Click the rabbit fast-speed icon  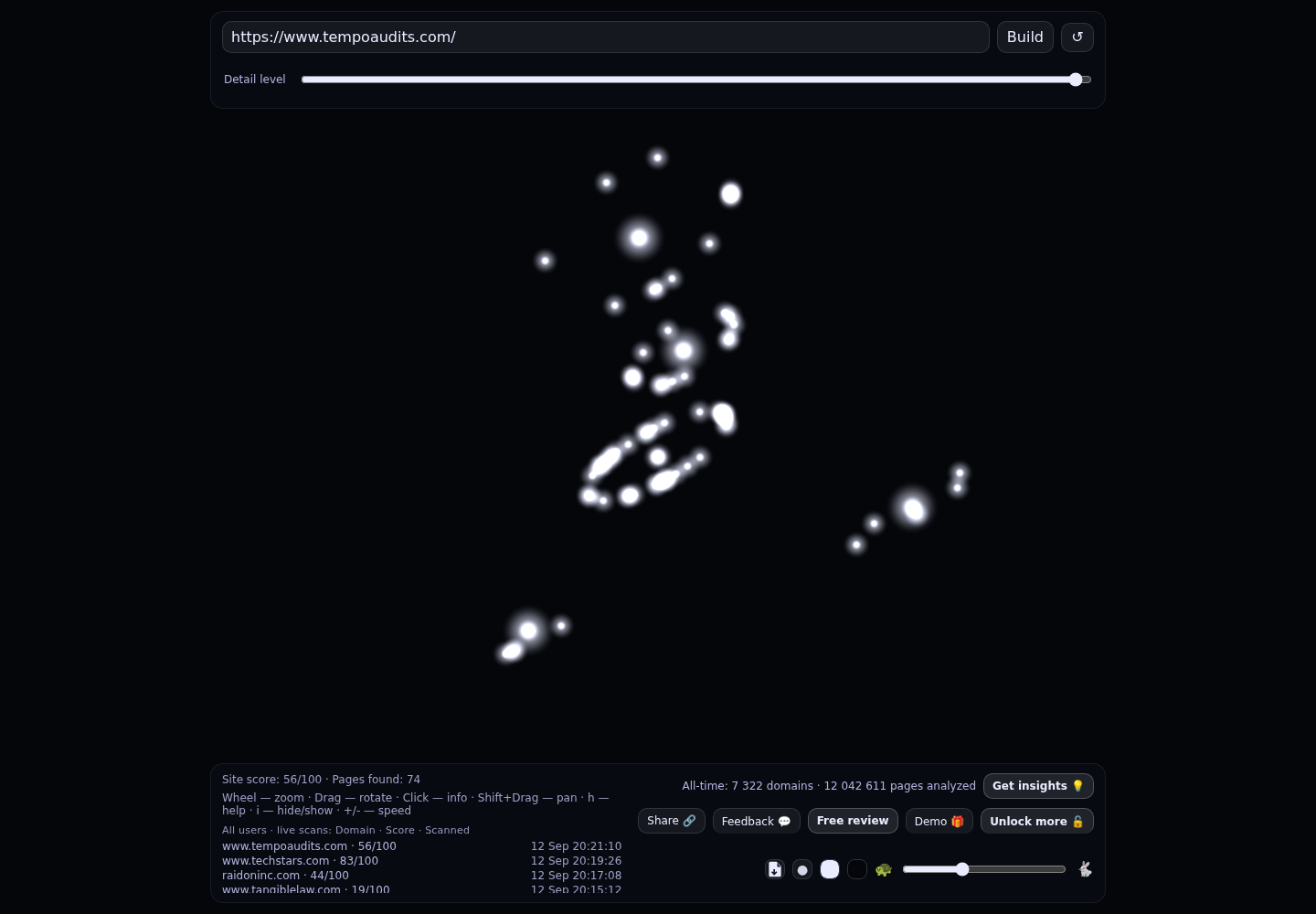point(1085,869)
